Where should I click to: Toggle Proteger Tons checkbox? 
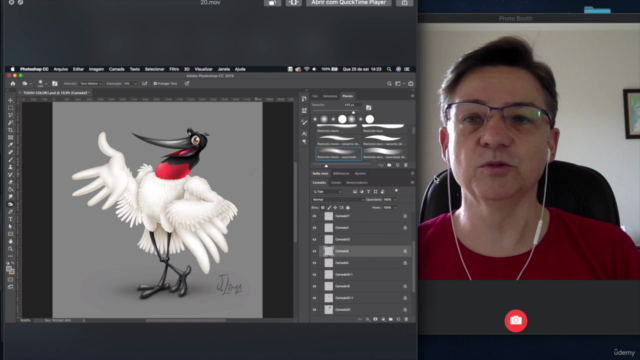pyautogui.click(x=155, y=83)
